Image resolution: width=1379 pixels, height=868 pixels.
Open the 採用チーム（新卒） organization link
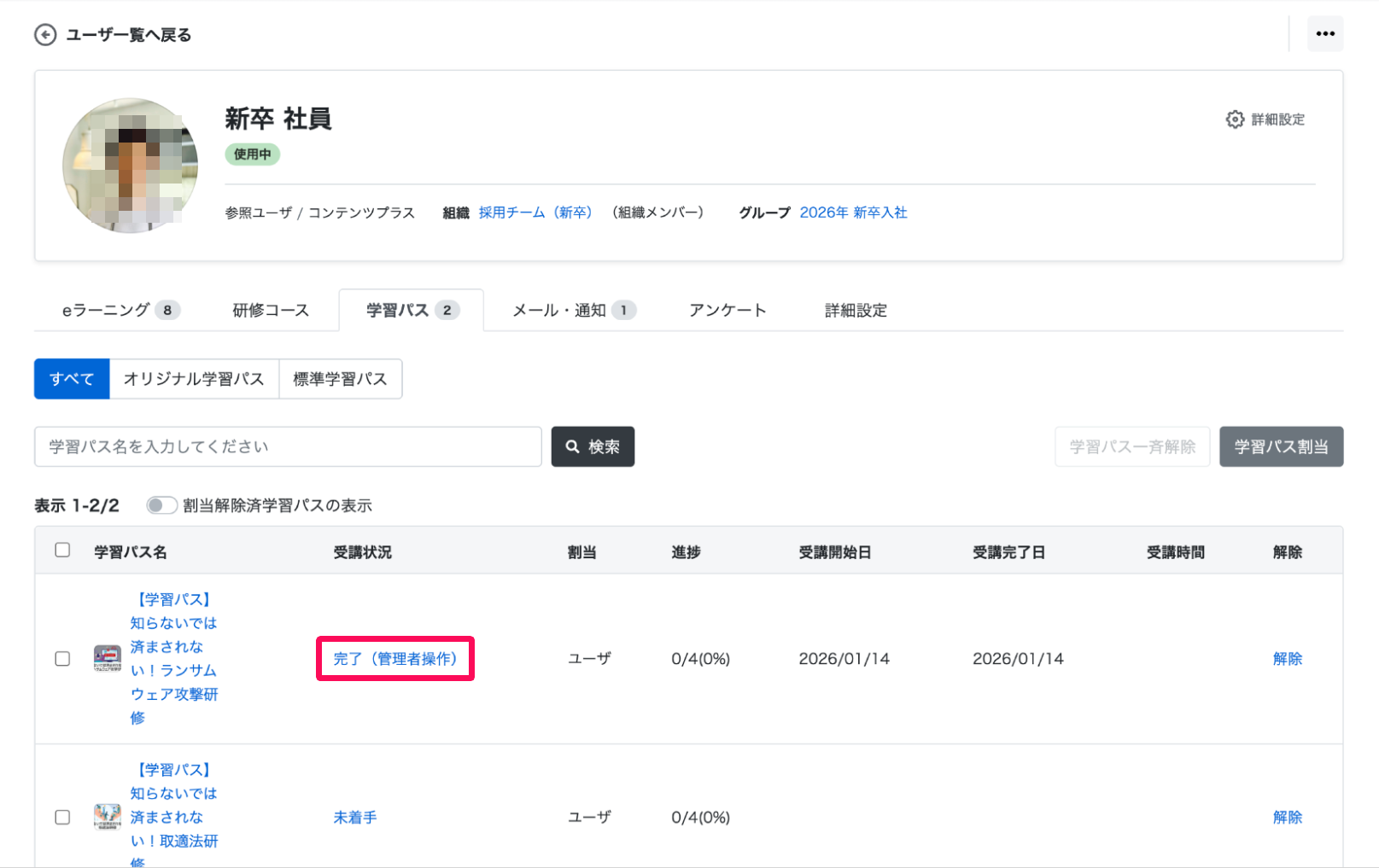535,213
